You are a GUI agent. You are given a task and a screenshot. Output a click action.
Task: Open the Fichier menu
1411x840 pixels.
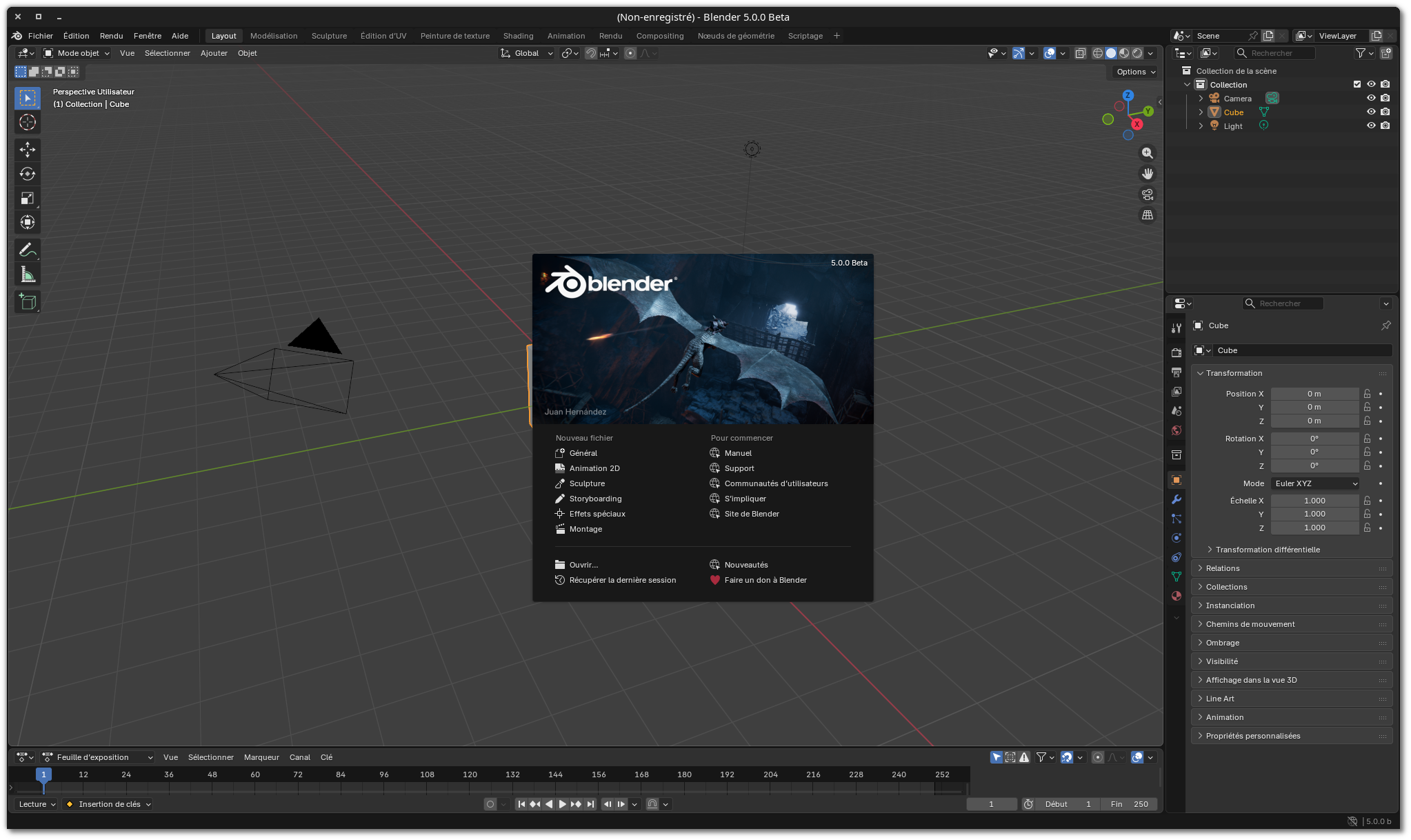coord(41,36)
